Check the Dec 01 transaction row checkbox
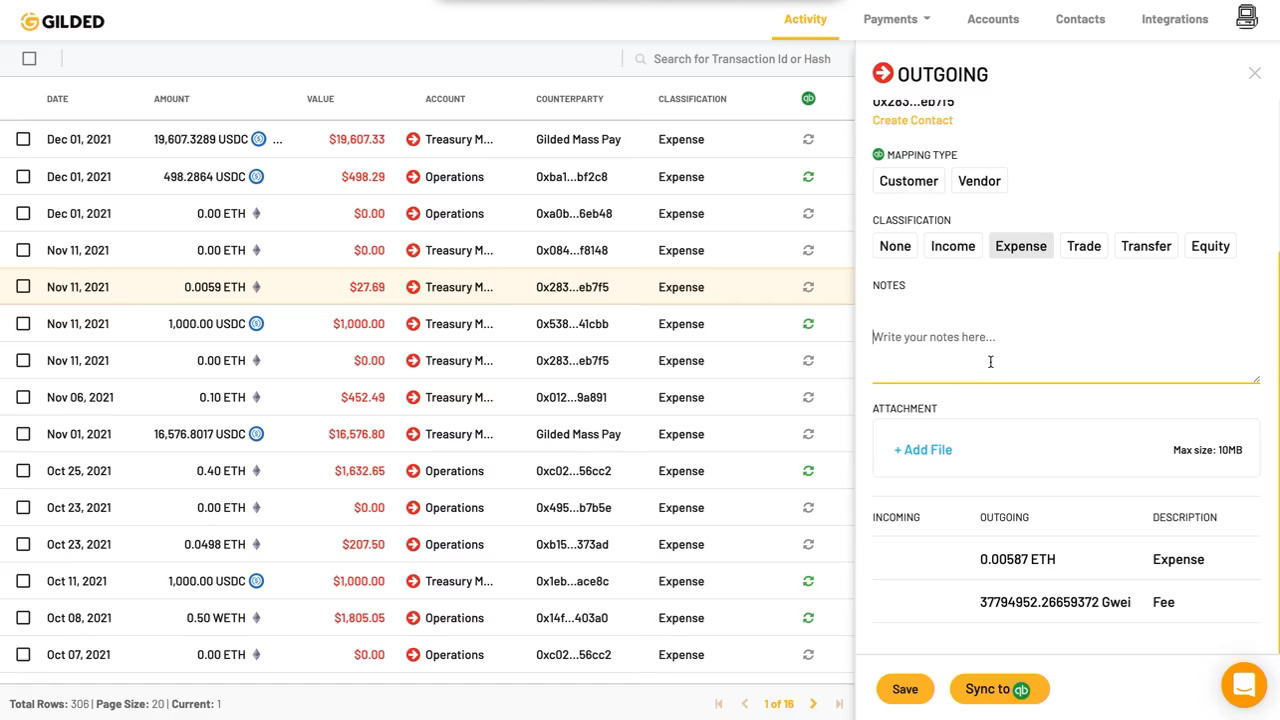Screen dimensions: 1280x720 coord(23,139)
